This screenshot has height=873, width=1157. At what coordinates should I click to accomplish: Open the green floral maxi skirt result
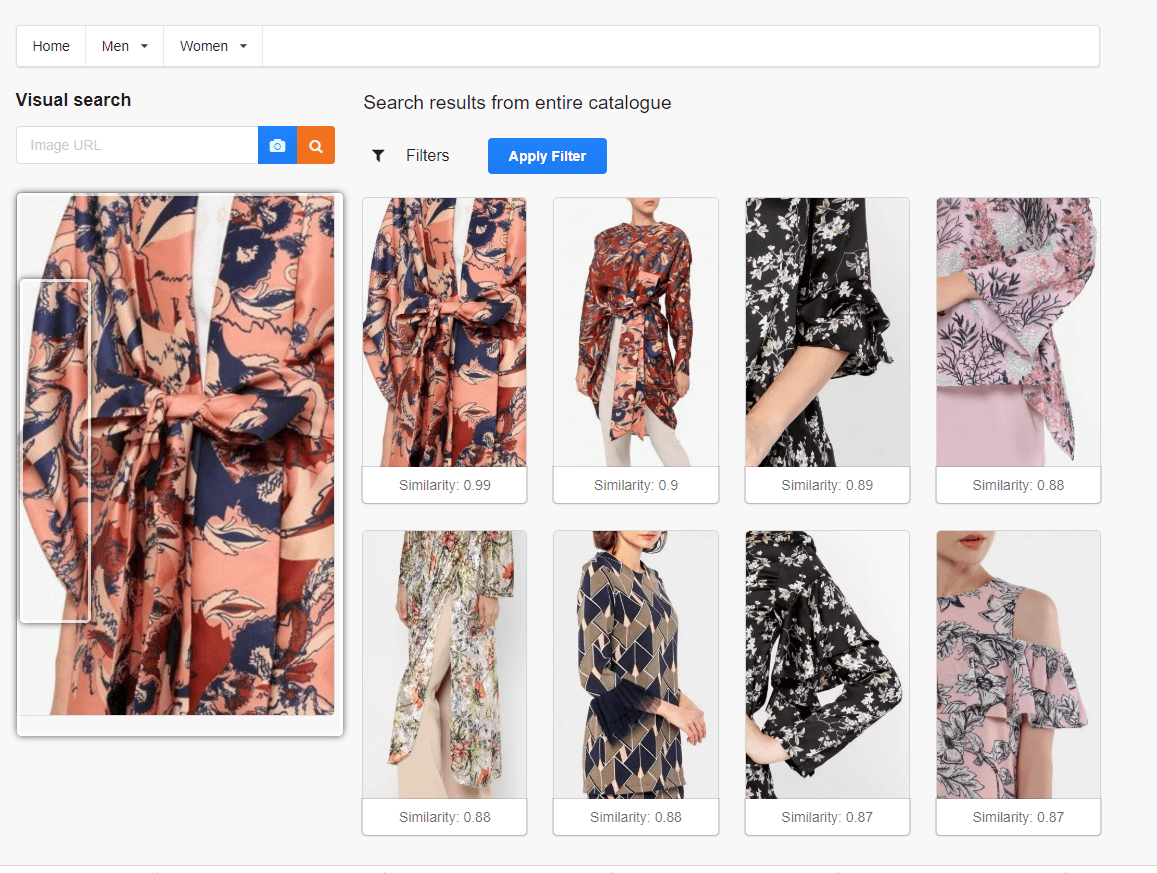[444, 665]
